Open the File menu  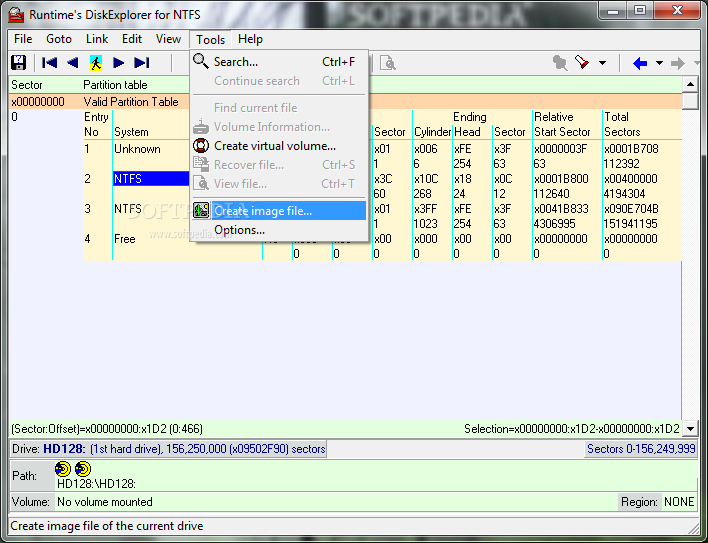(23, 39)
